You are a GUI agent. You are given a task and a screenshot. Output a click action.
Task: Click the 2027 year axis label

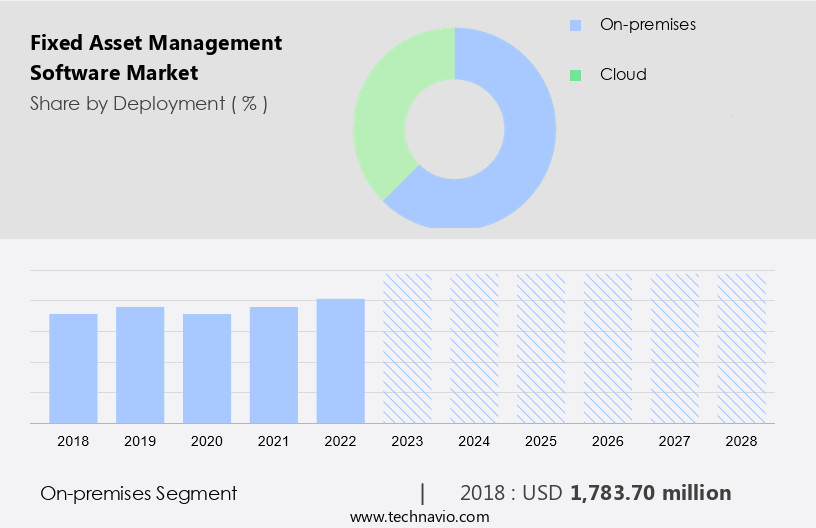[675, 440]
